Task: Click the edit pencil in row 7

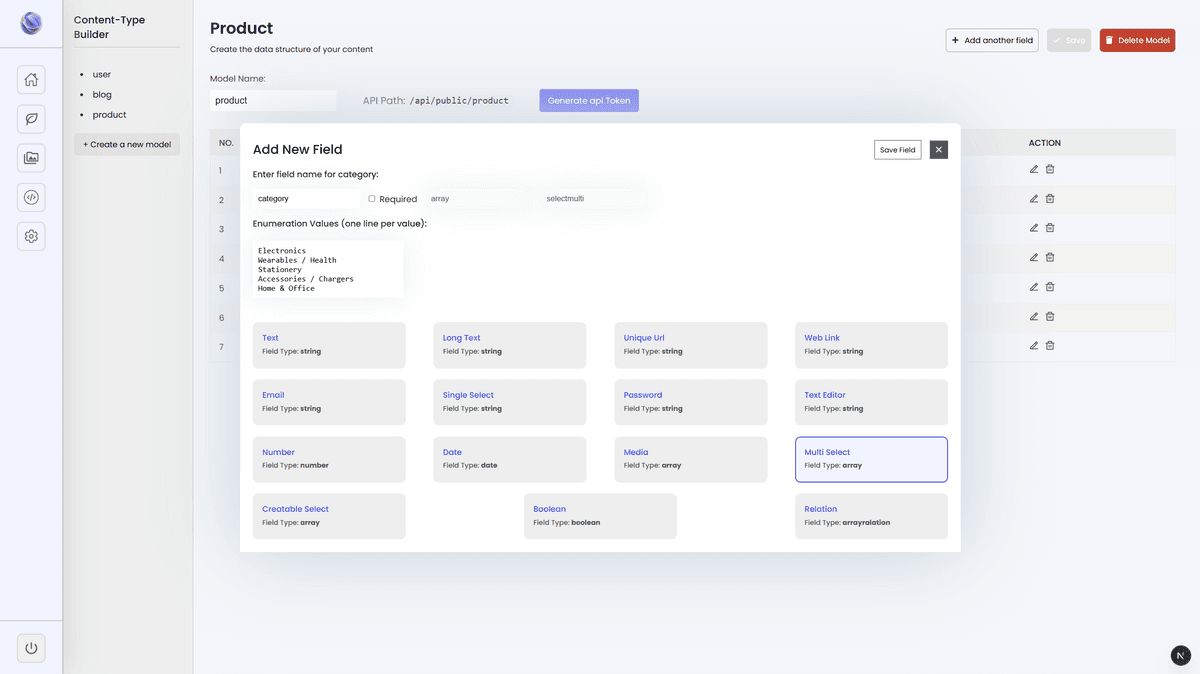Action: tap(1034, 345)
